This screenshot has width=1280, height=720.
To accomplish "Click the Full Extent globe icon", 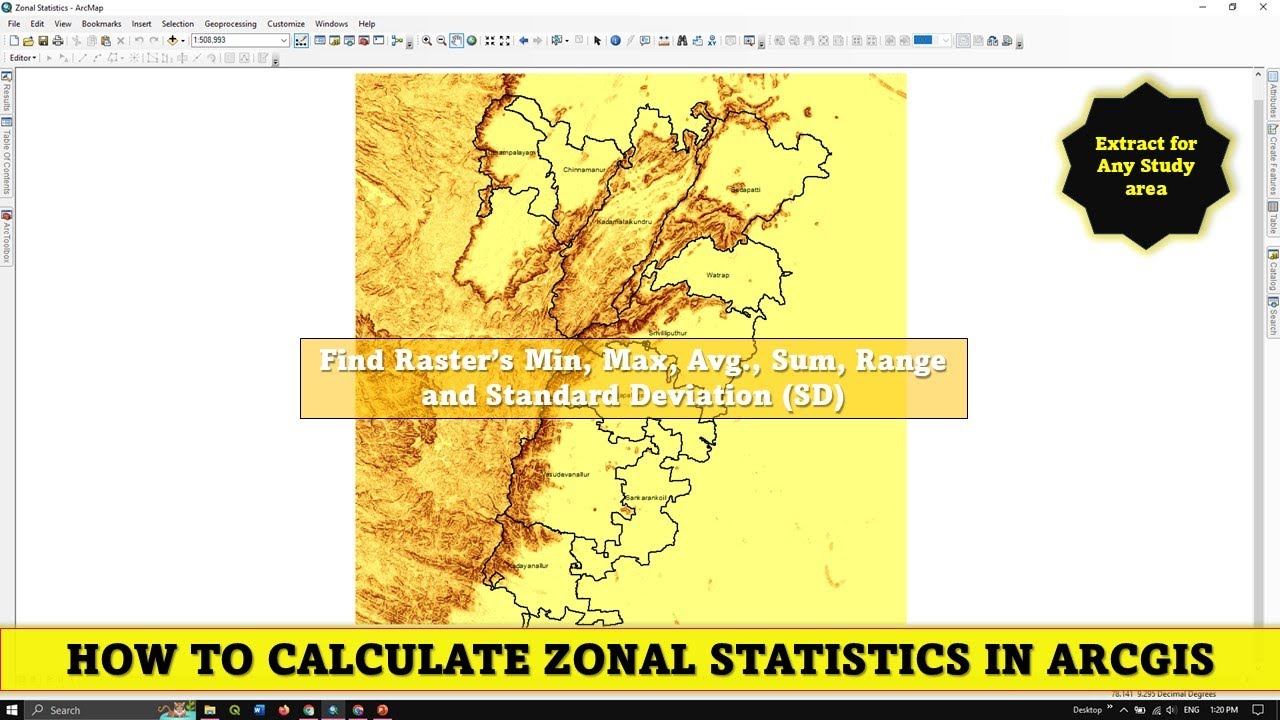I will (471, 41).
